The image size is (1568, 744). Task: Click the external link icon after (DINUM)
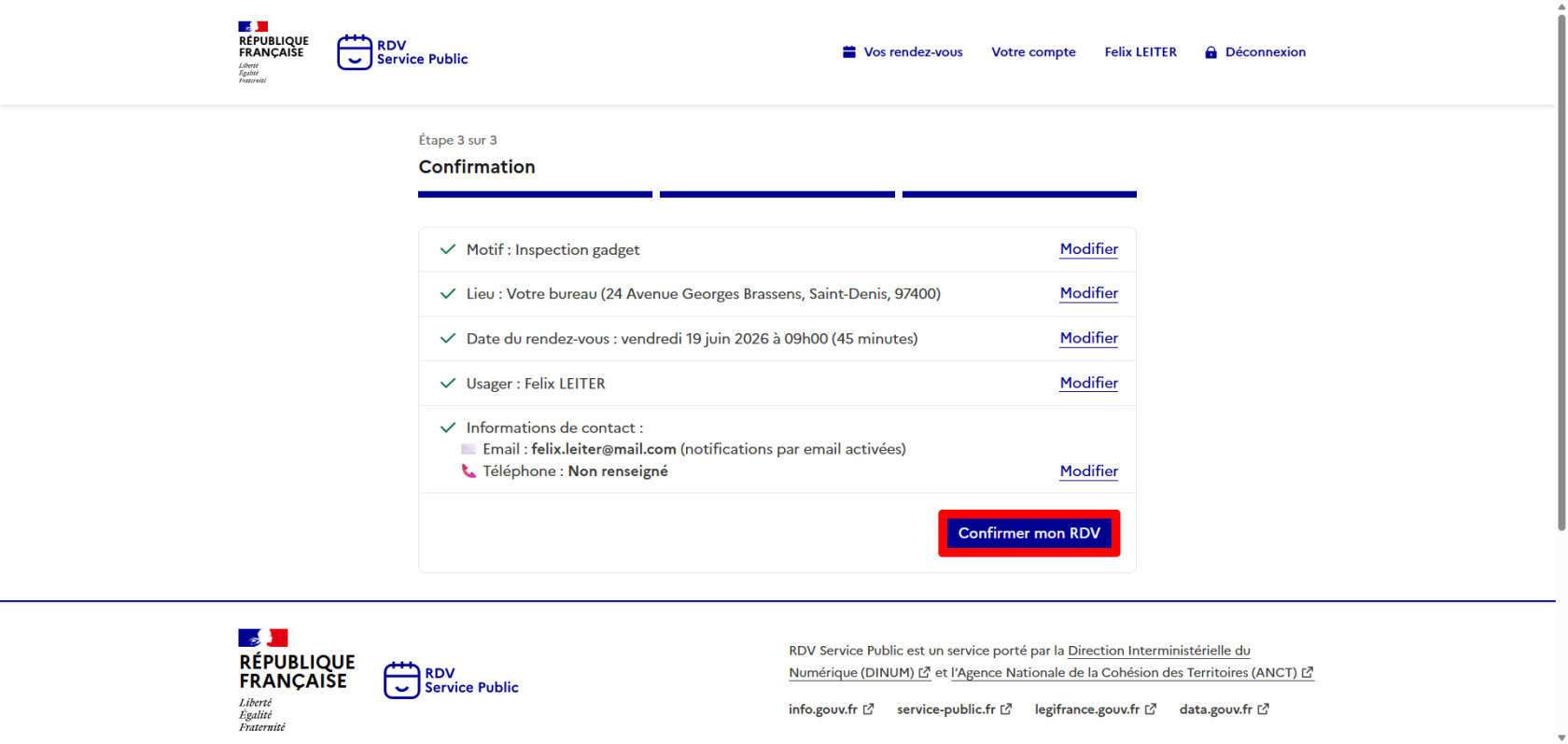pyautogui.click(x=924, y=672)
